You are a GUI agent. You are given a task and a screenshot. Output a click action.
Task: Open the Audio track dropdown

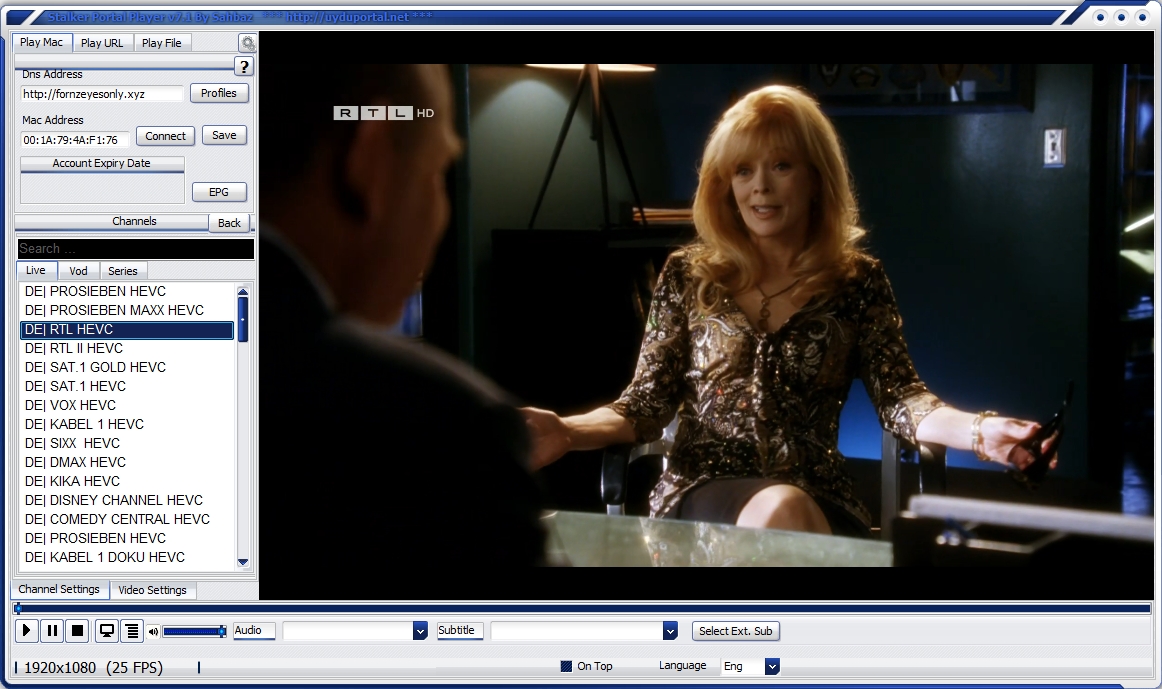pos(420,631)
